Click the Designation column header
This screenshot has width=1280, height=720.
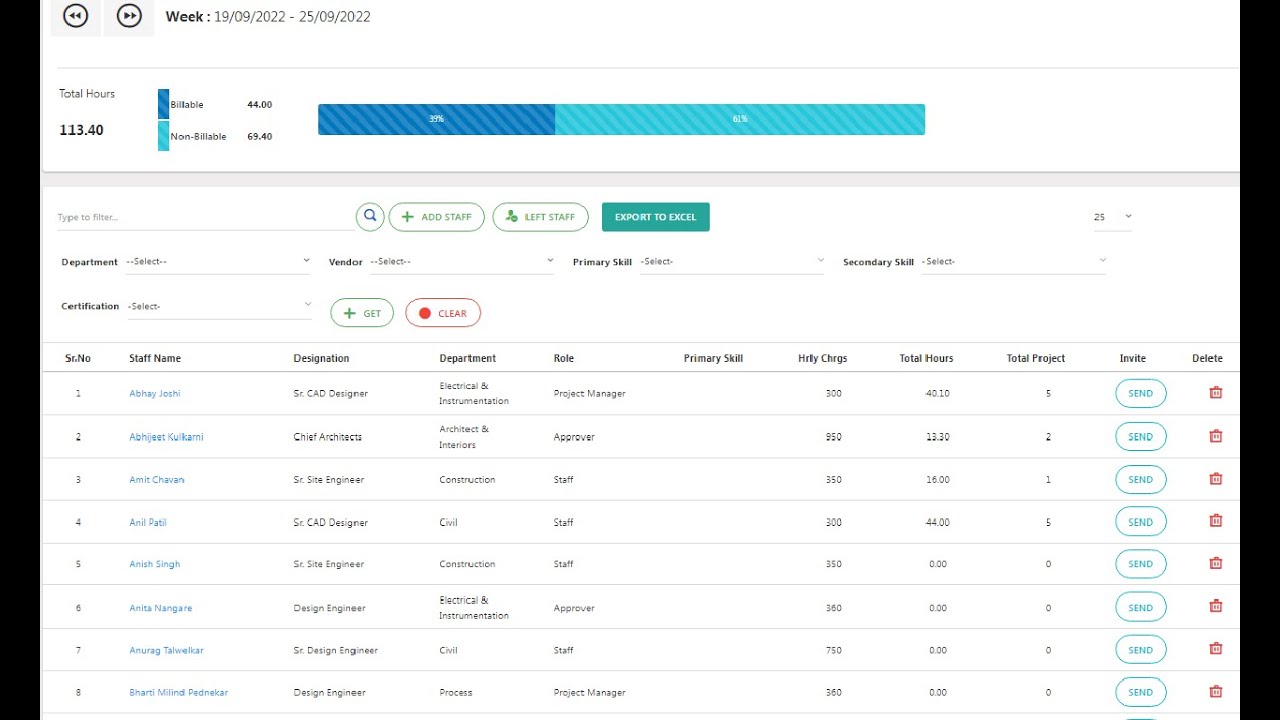click(321, 358)
